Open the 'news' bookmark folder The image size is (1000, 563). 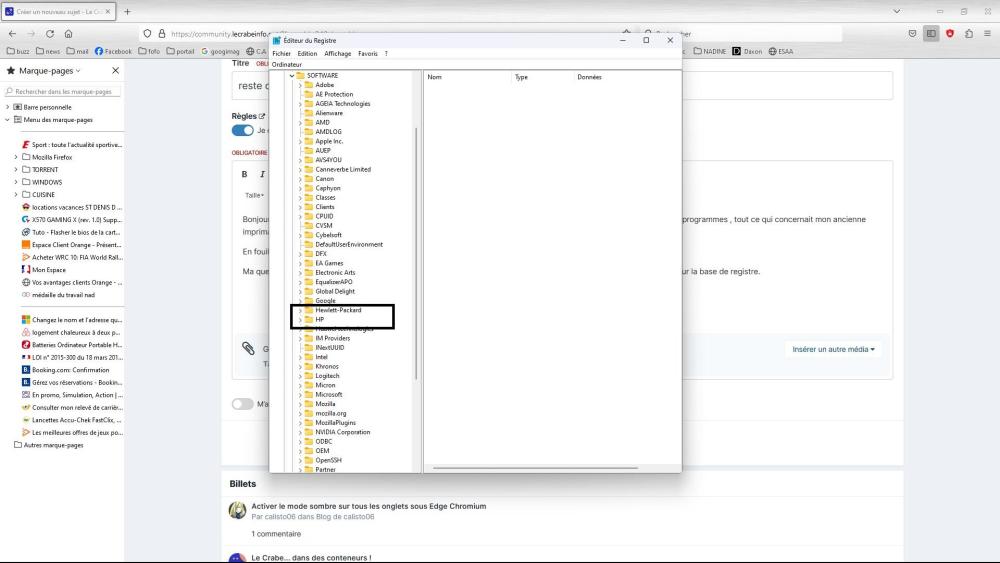(x=48, y=51)
